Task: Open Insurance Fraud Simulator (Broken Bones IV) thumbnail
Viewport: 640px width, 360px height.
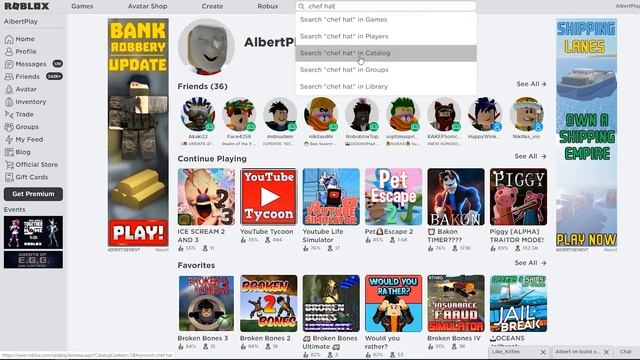Action: 456,303
